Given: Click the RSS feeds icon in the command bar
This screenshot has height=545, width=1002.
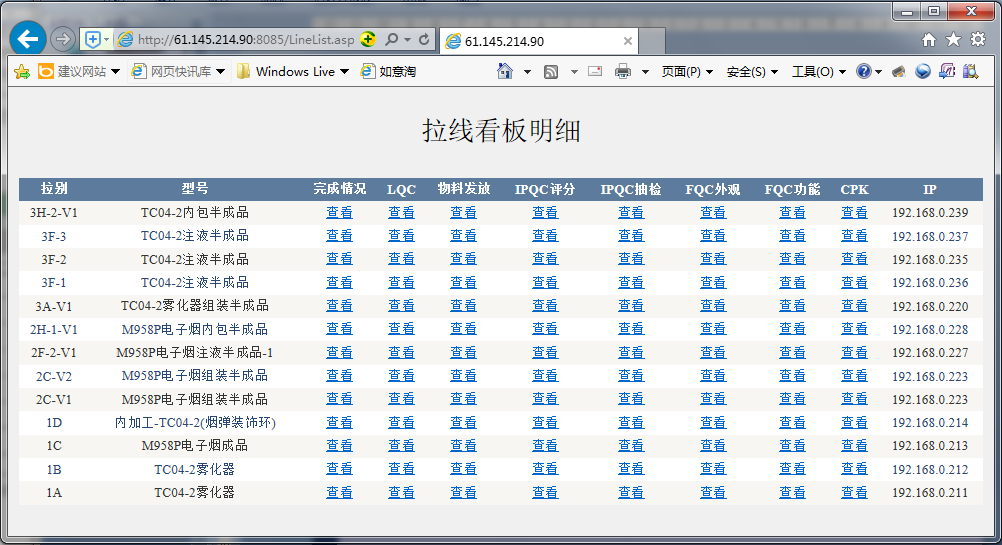Looking at the screenshot, I should 551,71.
